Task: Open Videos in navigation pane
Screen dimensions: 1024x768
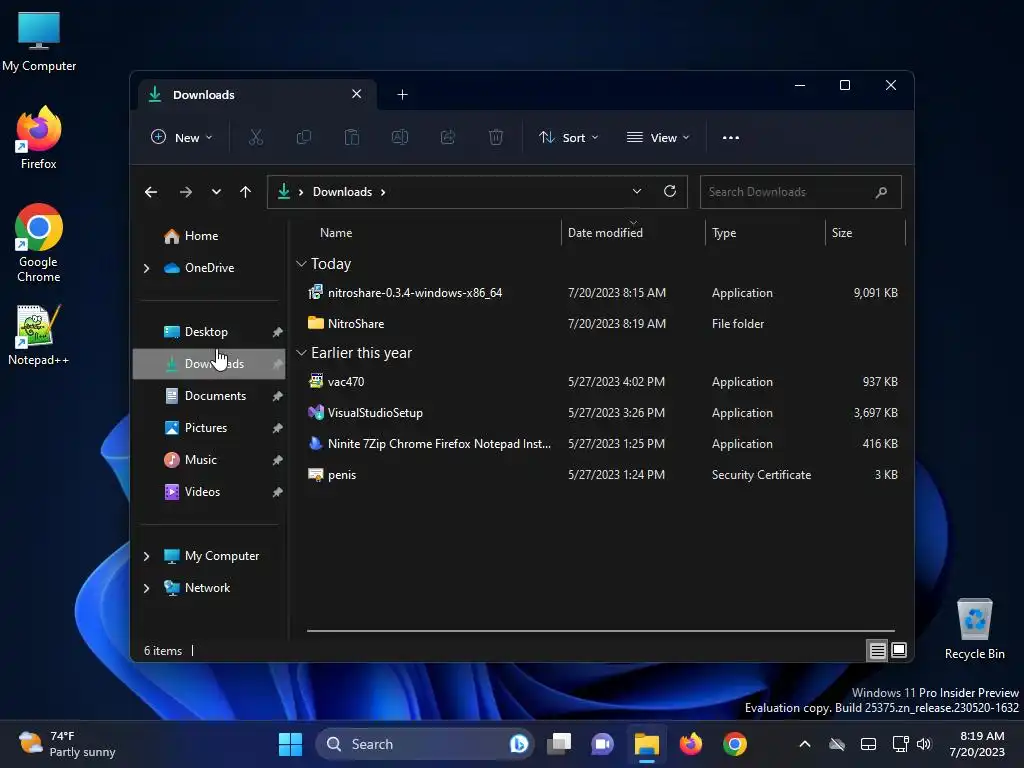Action: coord(209,492)
